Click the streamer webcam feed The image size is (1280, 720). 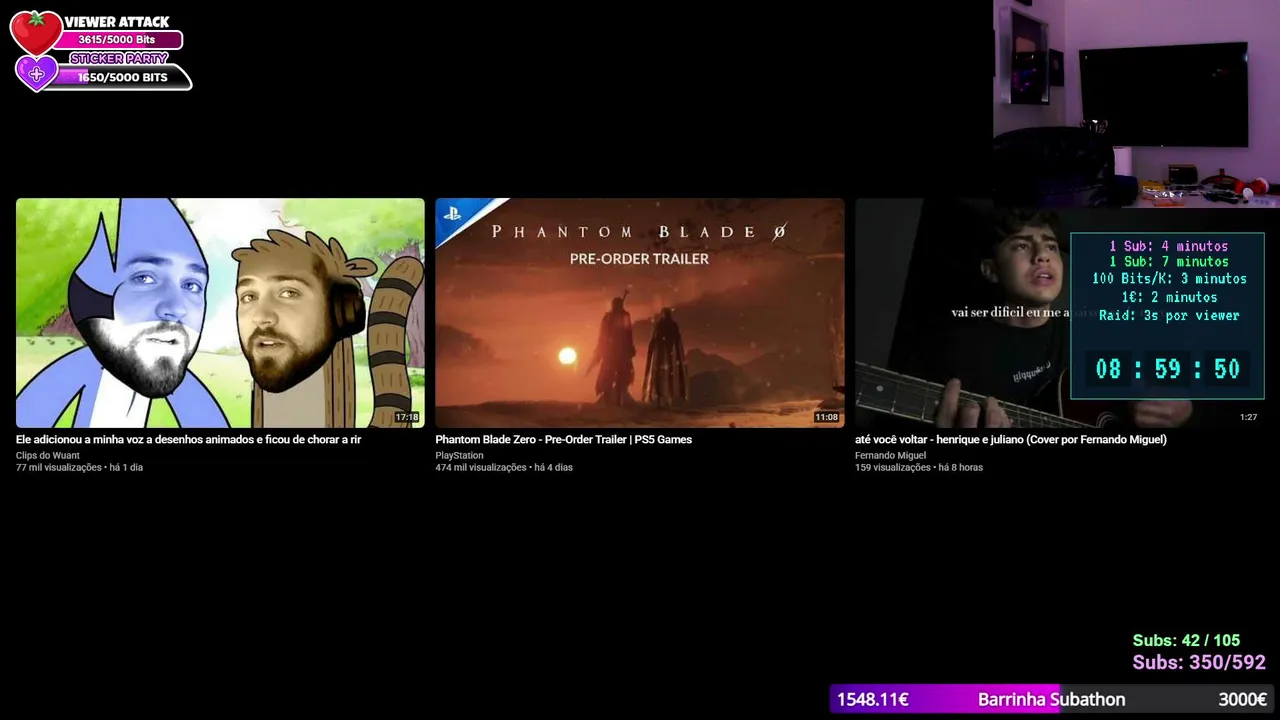pyautogui.click(x=1136, y=103)
